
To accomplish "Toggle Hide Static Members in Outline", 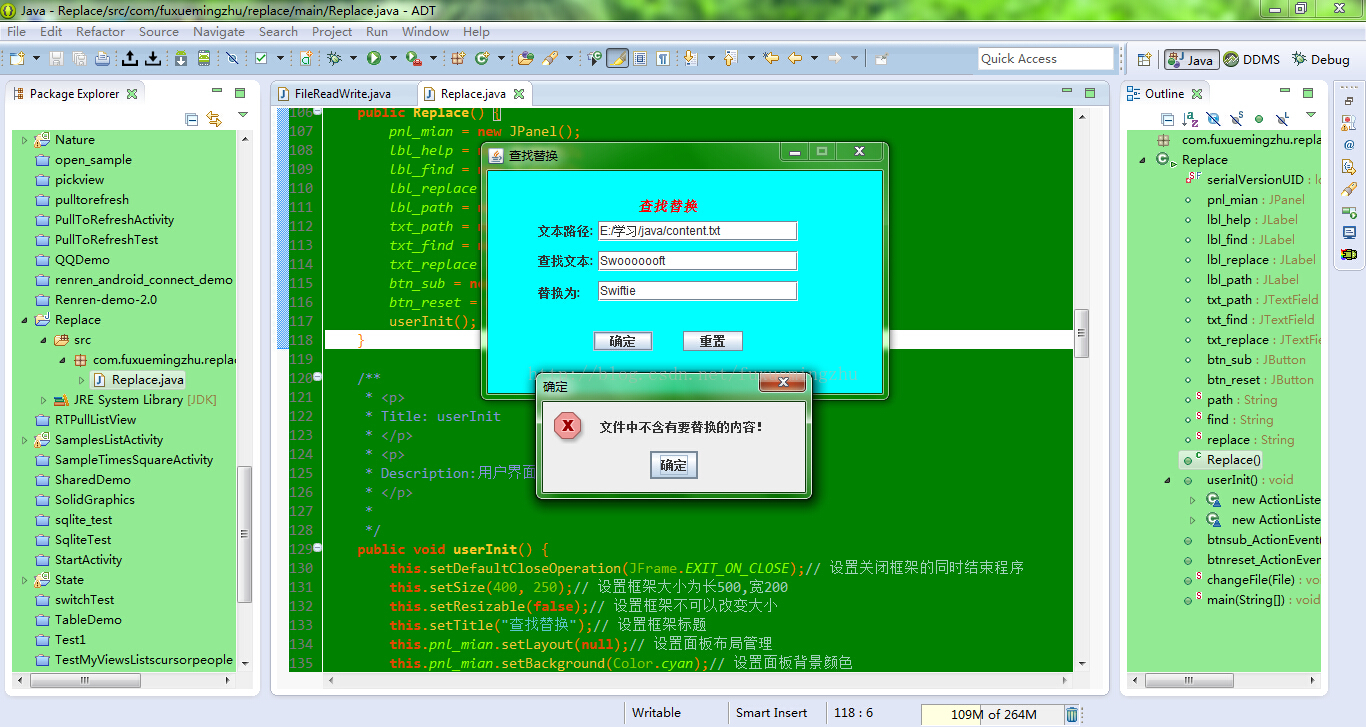I will [x=1237, y=119].
